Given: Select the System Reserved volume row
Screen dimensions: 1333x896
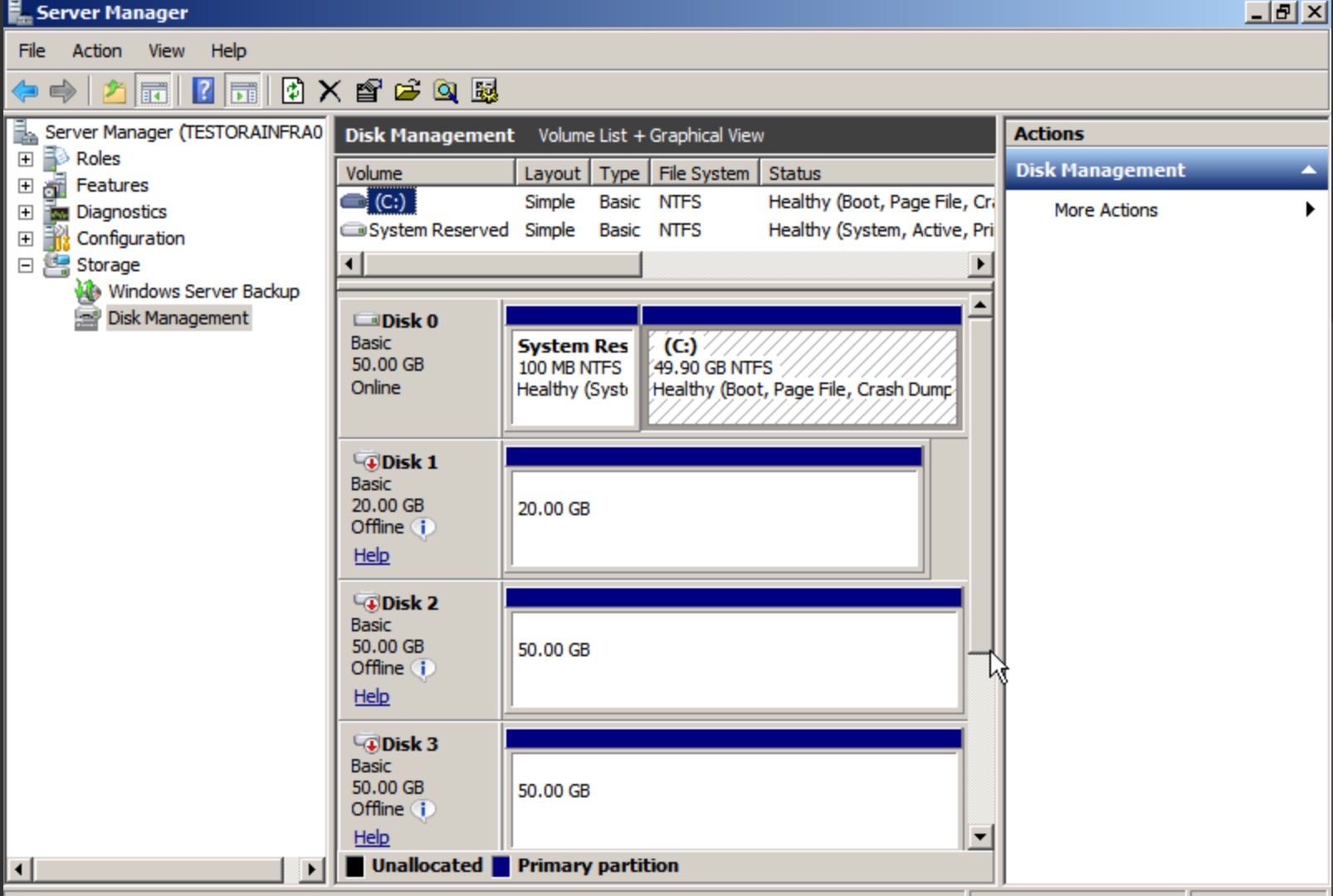Looking at the screenshot, I should (666, 230).
